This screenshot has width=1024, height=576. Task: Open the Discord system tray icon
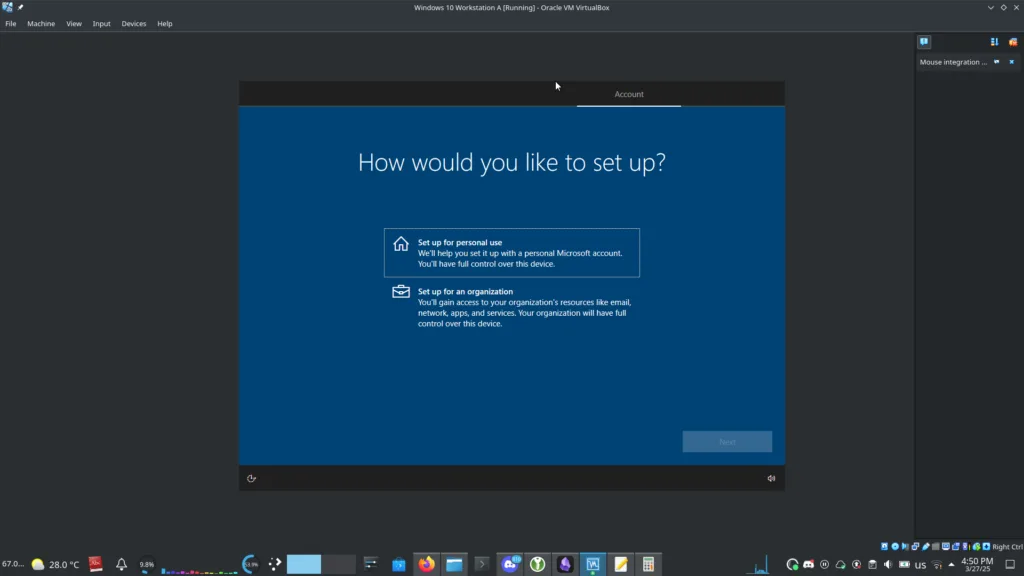coord(808,564)
